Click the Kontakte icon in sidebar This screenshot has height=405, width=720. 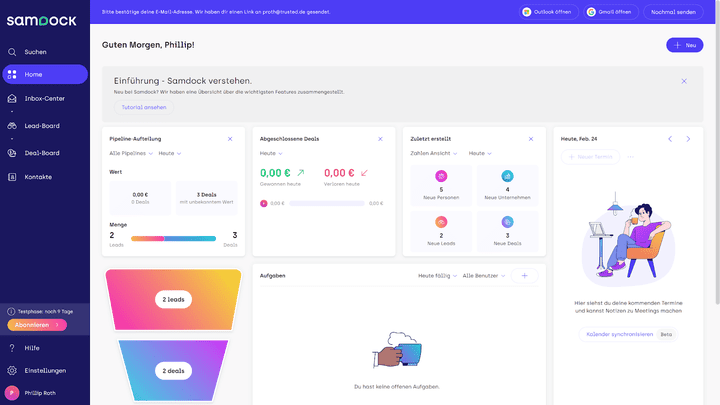12,177
